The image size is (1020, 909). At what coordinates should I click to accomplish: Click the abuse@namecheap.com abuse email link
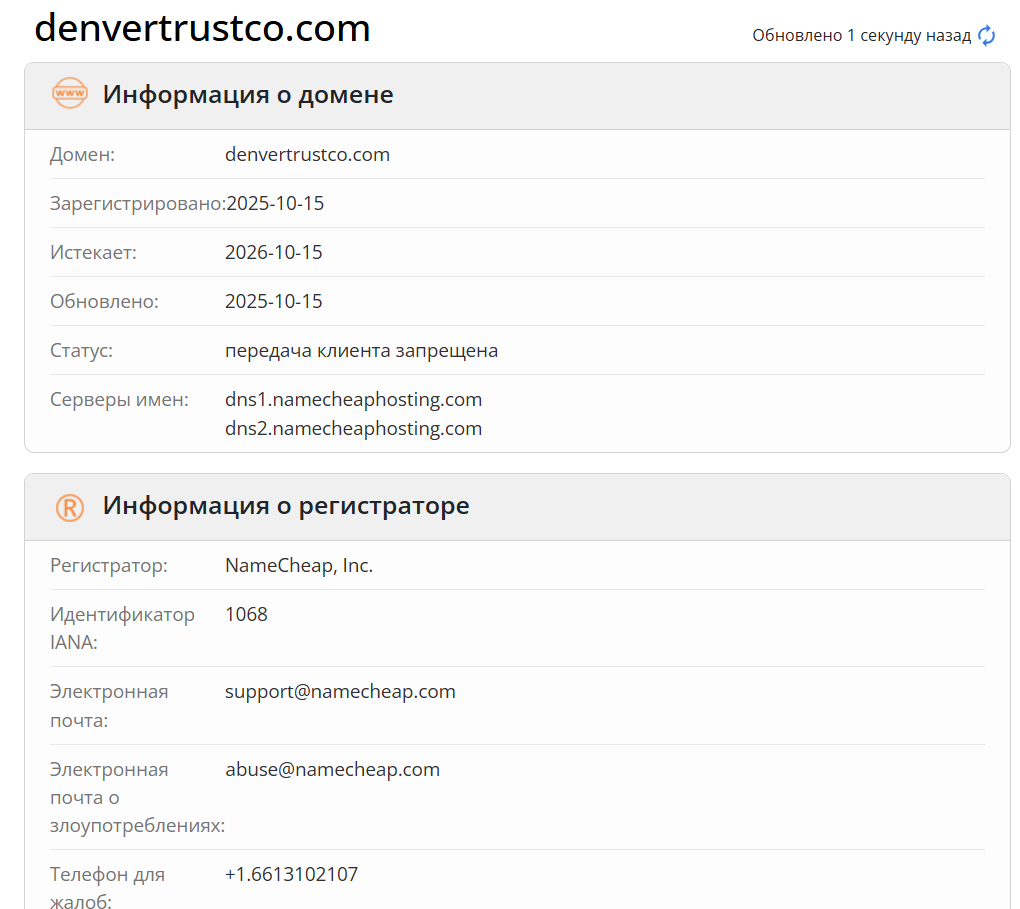333,769
